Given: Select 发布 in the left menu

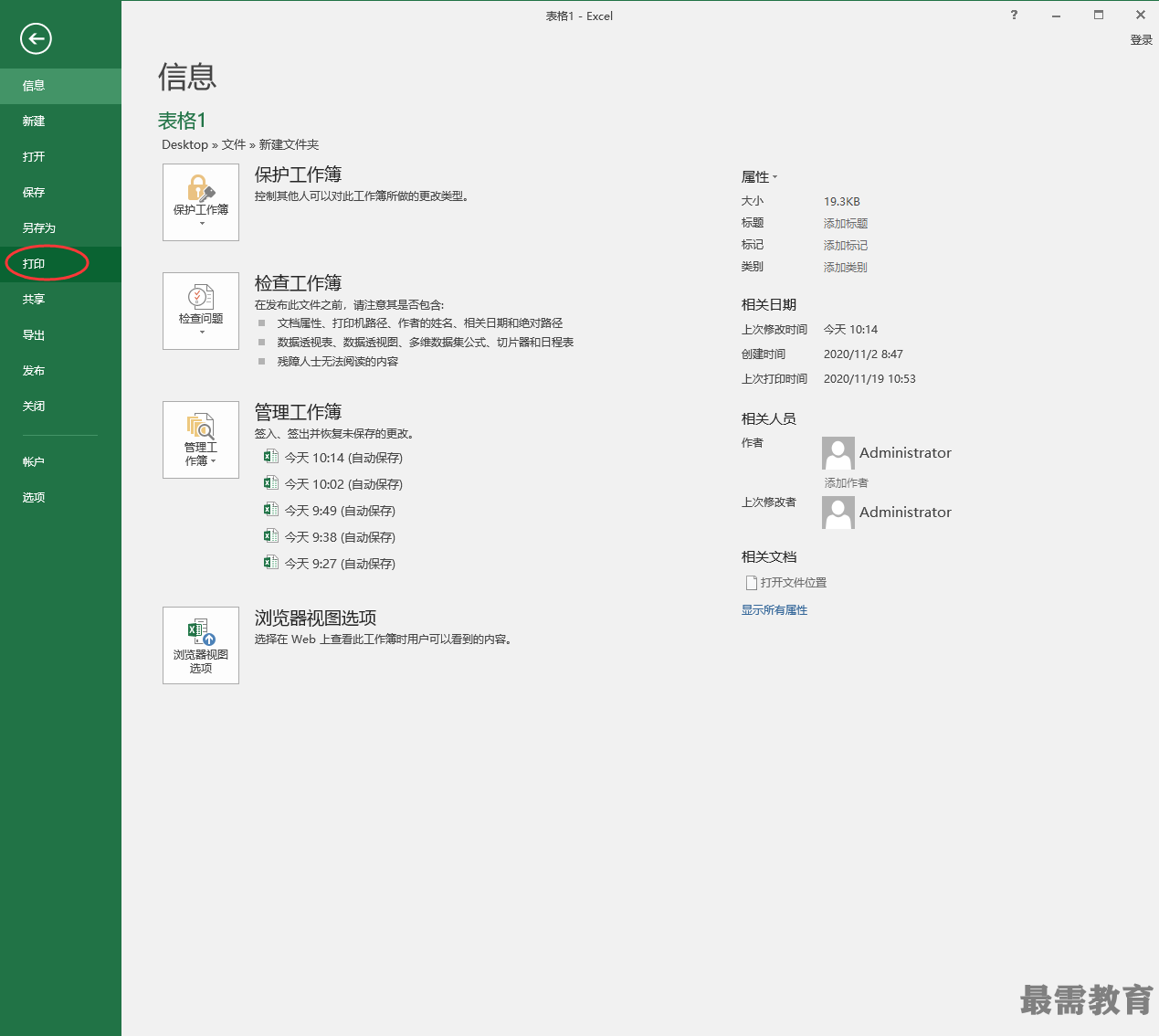Looking at the screenshot, I should click(60, 371).
